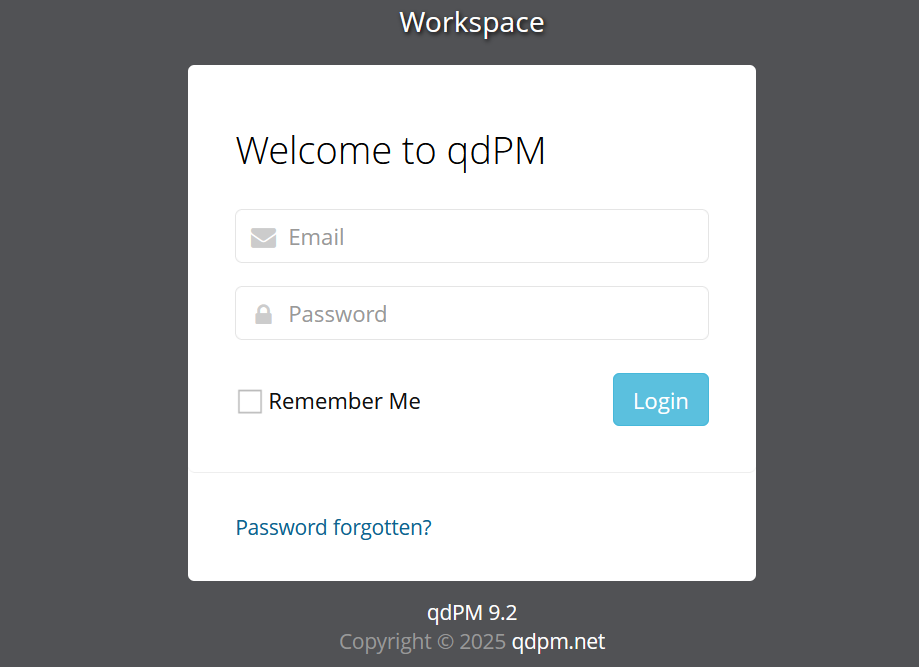Viewport: 919px width, 667px height.
Task: Open the Password forgotten? link
Action: (333, 527)
